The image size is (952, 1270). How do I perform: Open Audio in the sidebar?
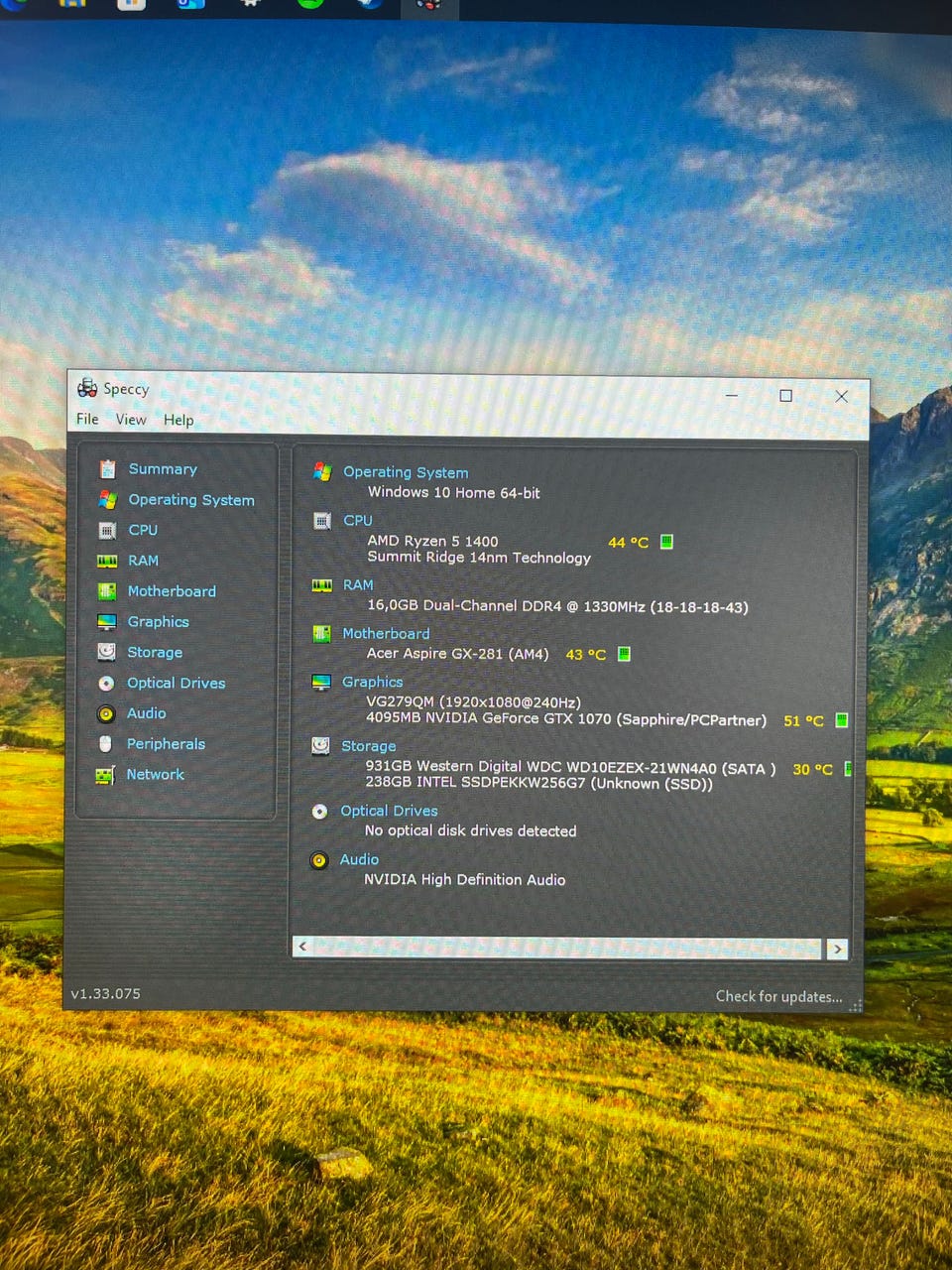[x=146, y=713]
